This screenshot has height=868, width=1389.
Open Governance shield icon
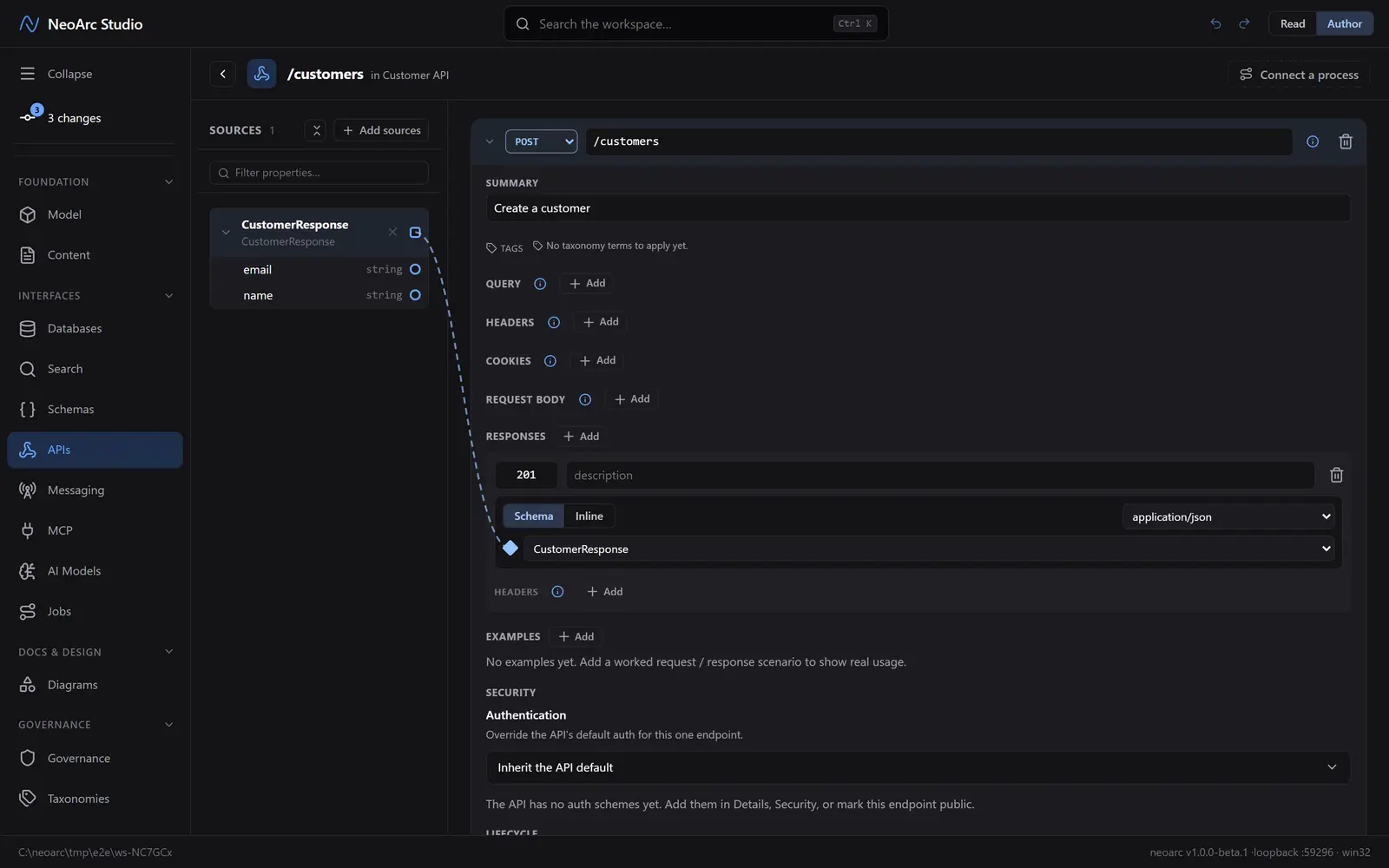[28, 758]
